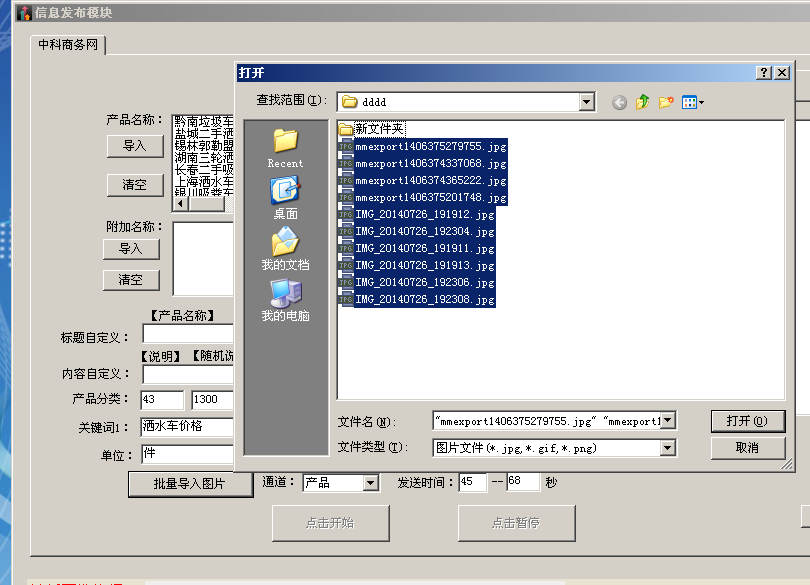
Task: Open the 通道 产品 dropdown
Action: click(x=370, y=483)
